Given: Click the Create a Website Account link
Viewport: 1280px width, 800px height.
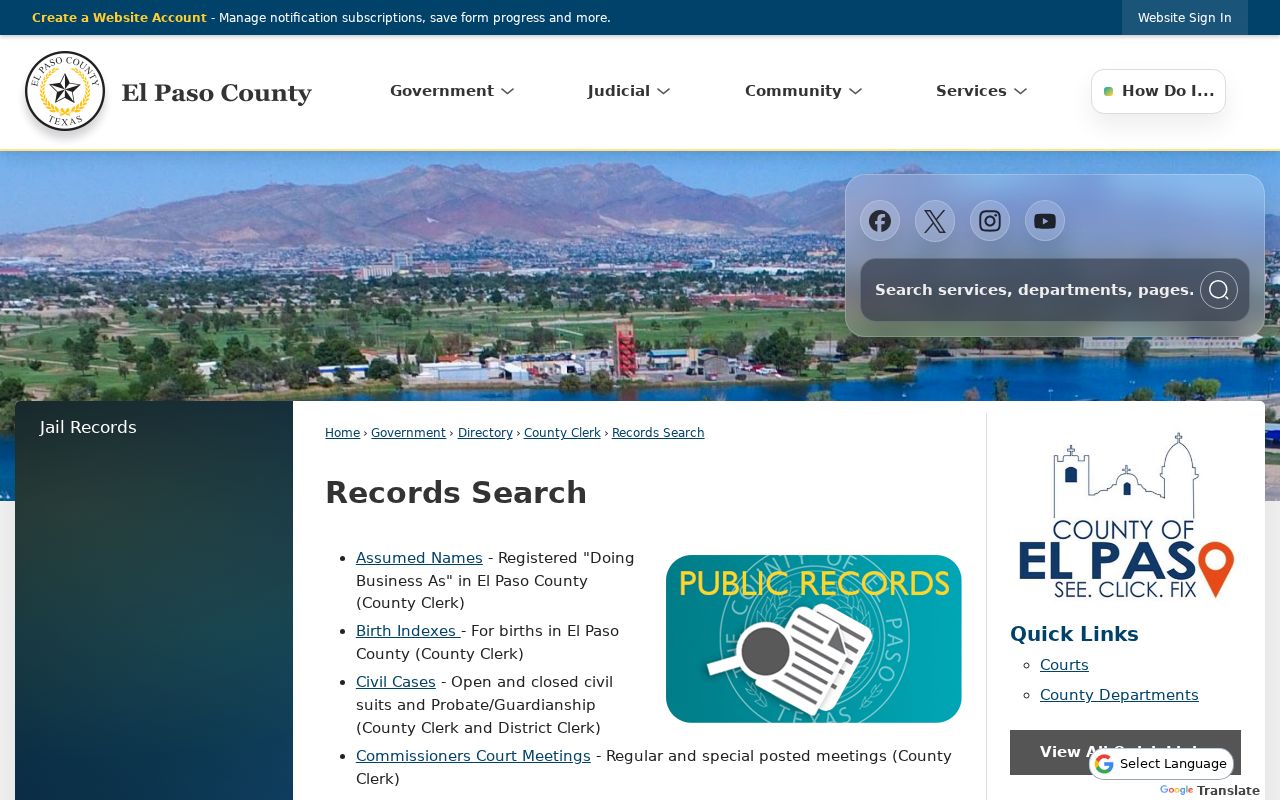Looking at the screenshot, I should (x=119, y=18).
